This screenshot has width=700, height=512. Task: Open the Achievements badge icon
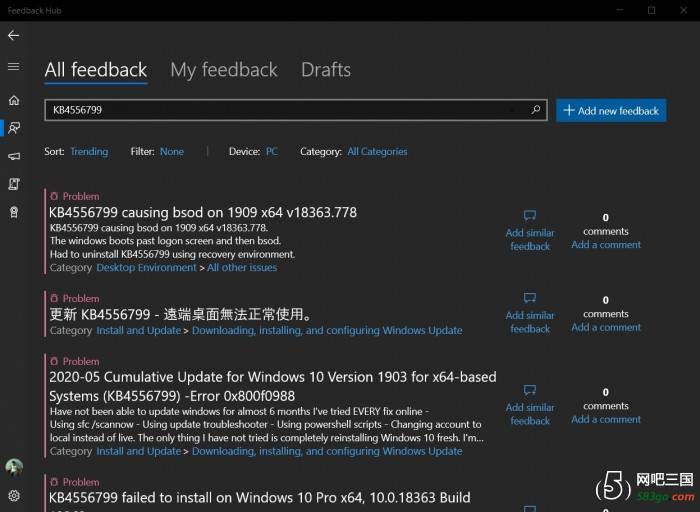(x=14, y=212)
